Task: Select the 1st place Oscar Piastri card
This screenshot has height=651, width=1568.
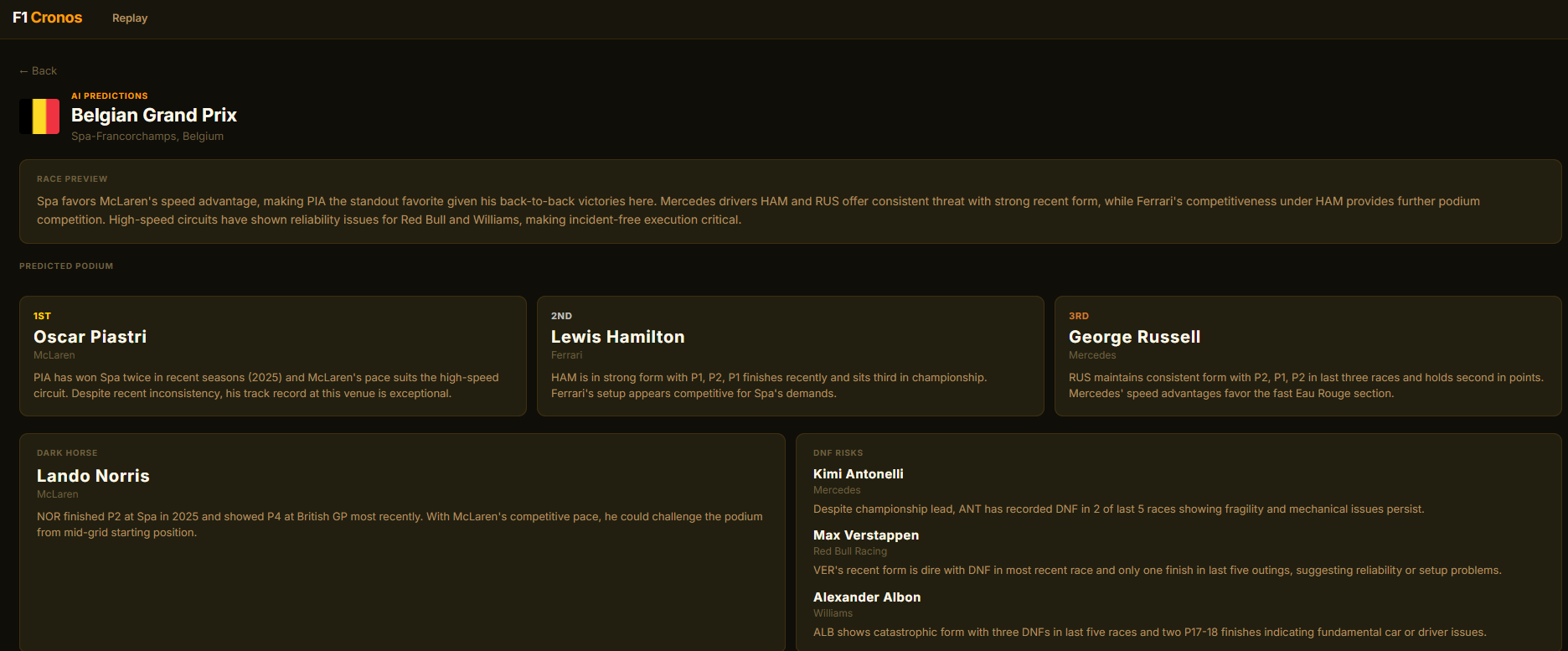Action: click(273, 356)
